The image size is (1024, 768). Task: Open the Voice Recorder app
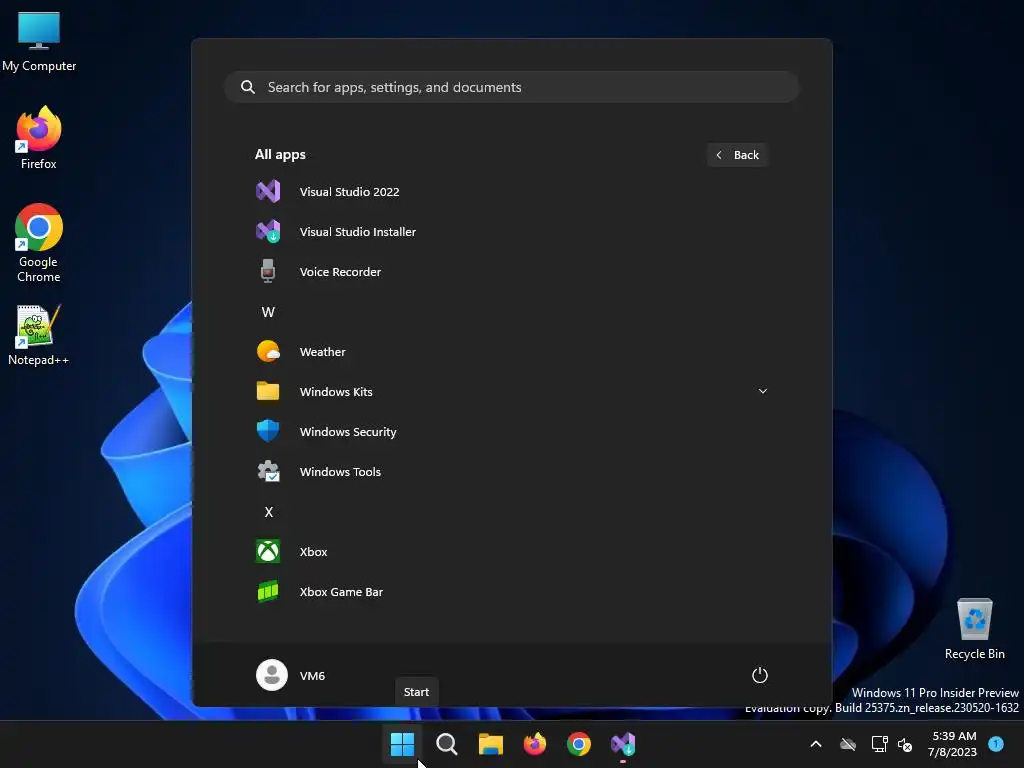[511, 272]
